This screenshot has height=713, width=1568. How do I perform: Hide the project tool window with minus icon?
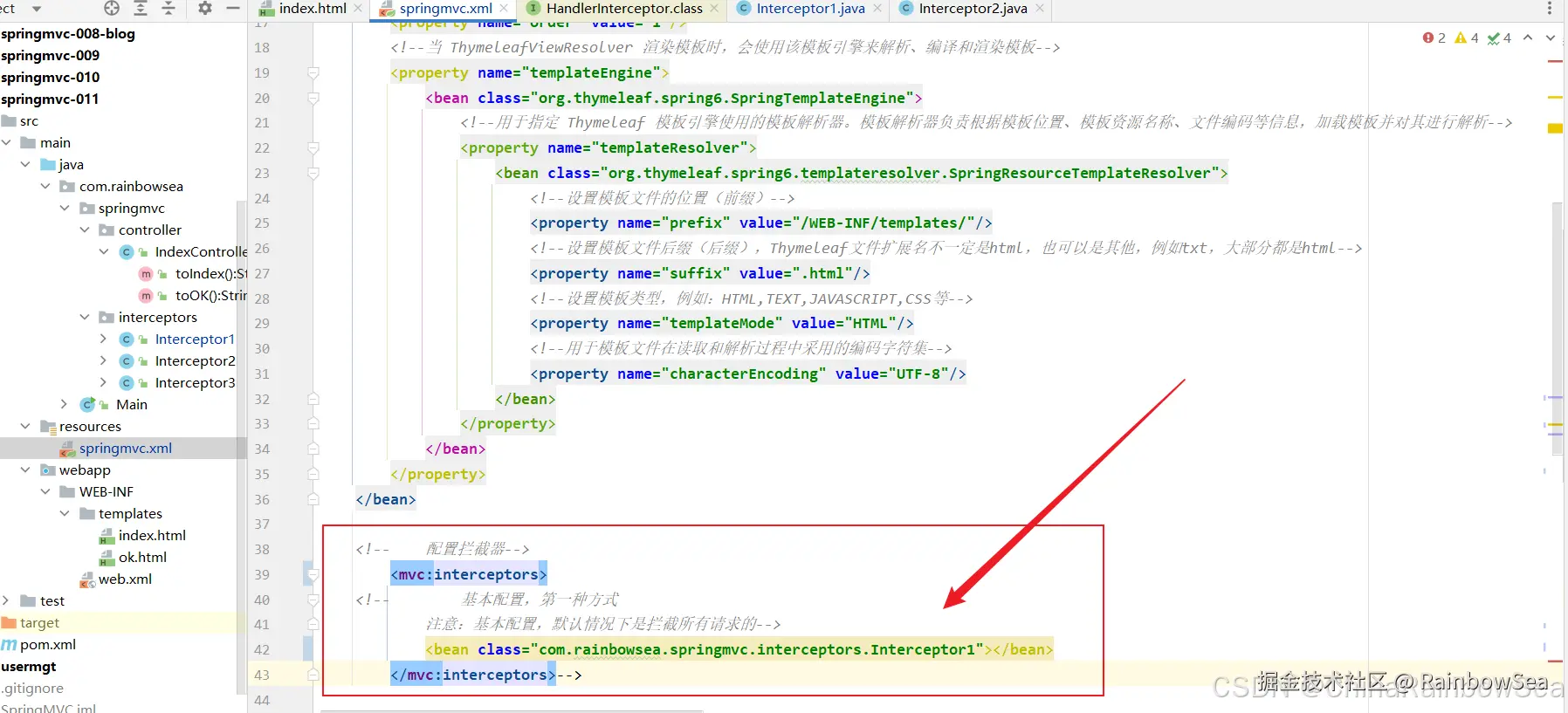click(x=233, y=8)
